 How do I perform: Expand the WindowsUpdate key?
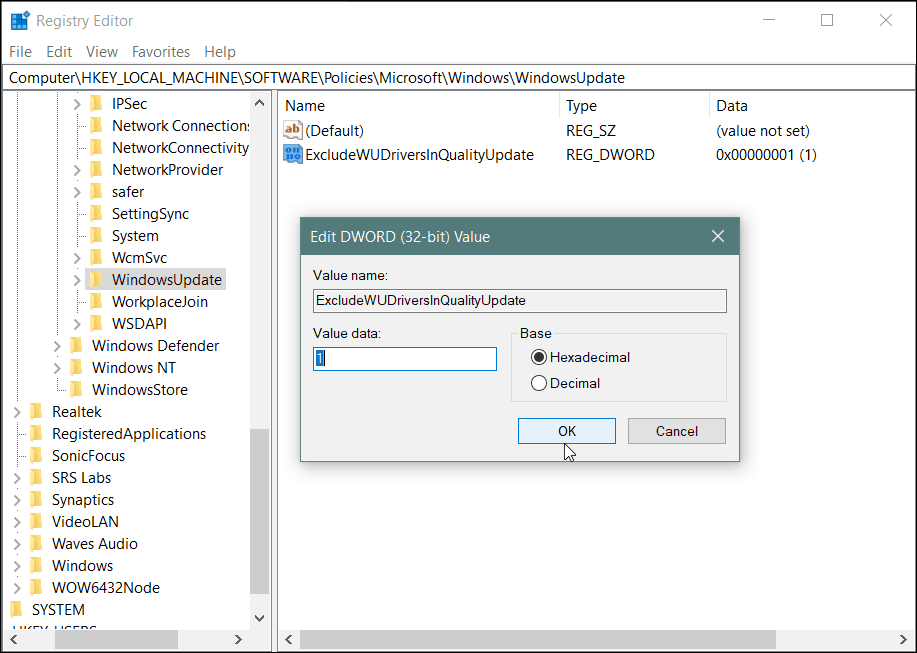[x=77, y=280]
